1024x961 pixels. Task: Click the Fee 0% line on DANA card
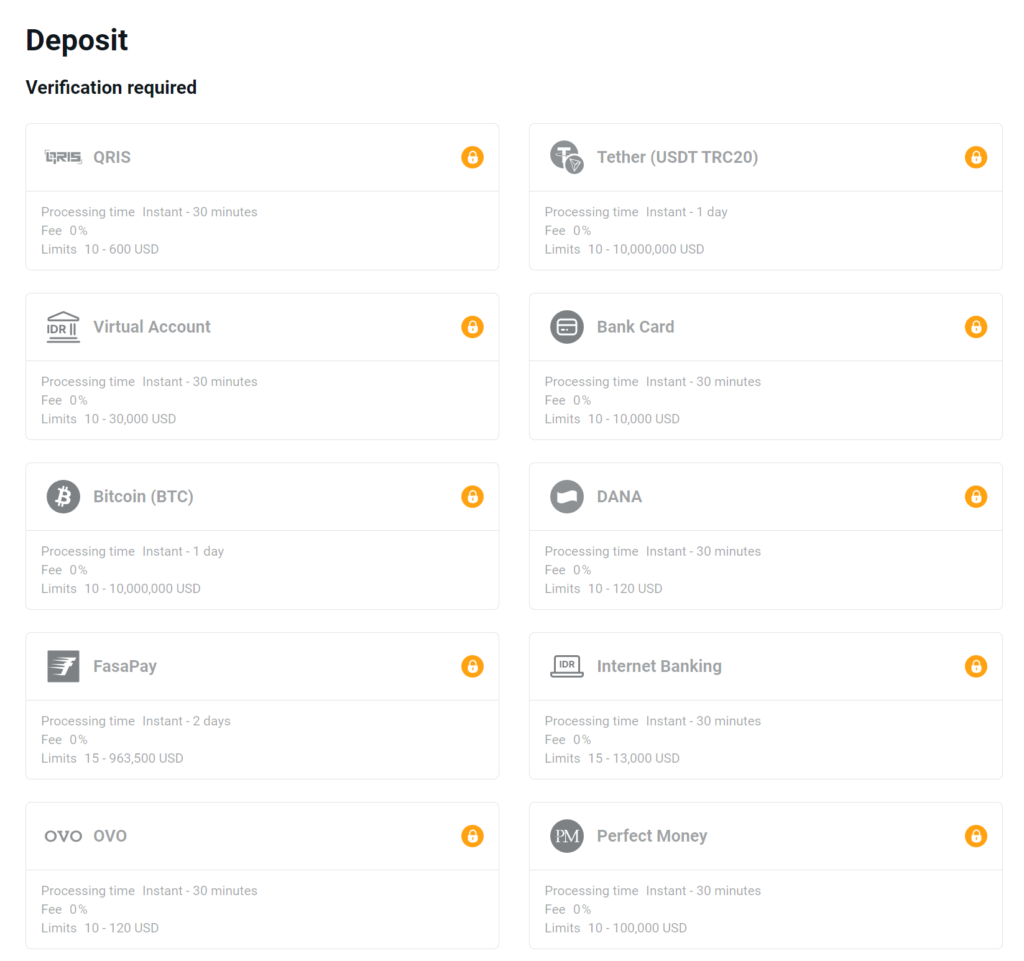point(568,570)
